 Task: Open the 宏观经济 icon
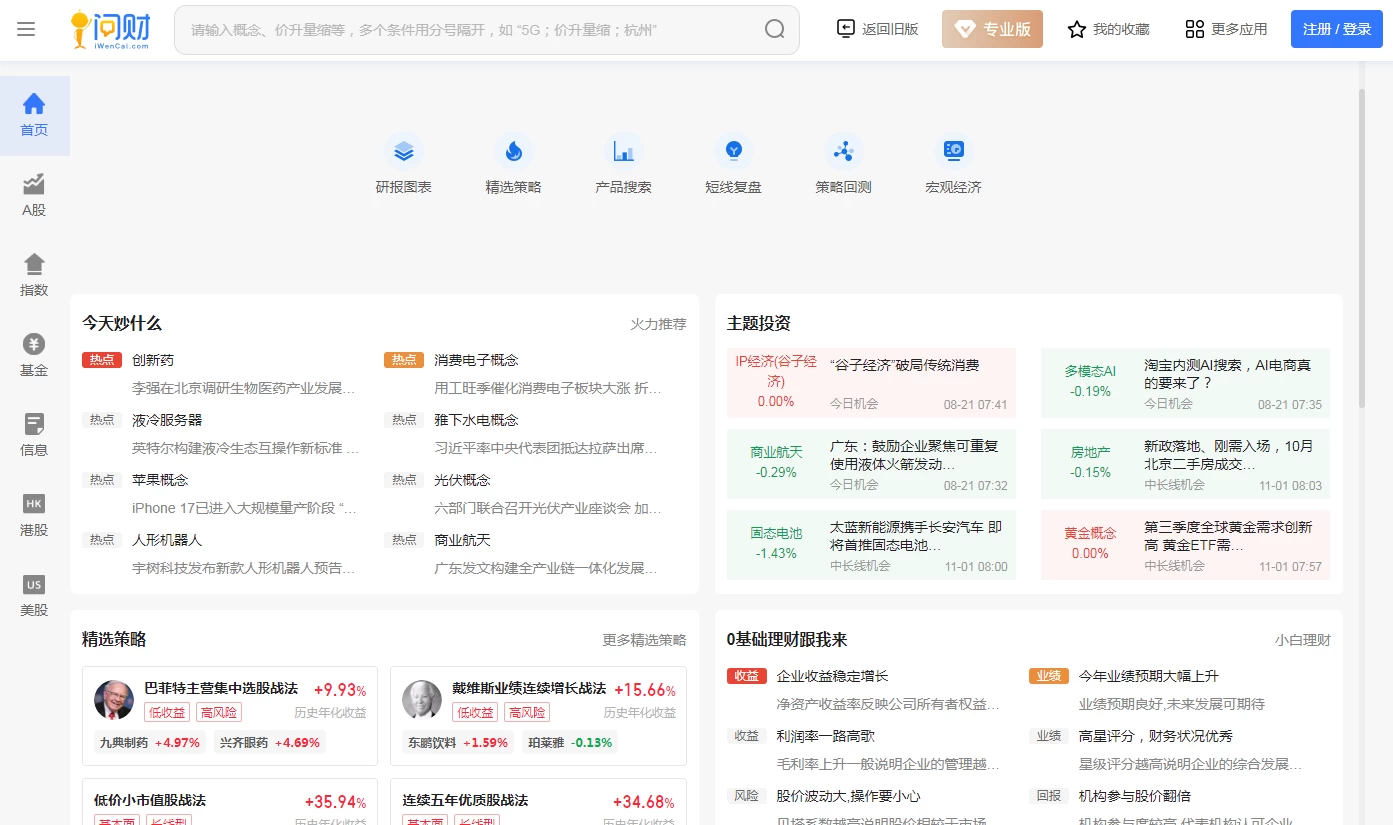coord(953,152)
